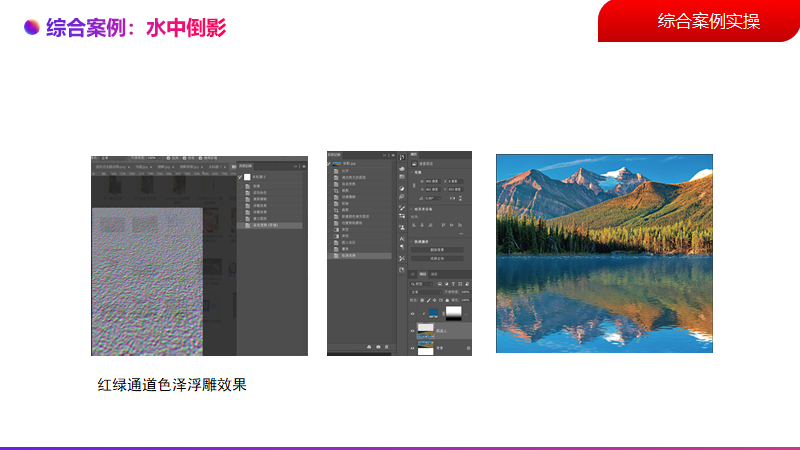Click the flip vertical icon in Properties
This screenshot has width=800, height=450.
click(x=460, y=198)
